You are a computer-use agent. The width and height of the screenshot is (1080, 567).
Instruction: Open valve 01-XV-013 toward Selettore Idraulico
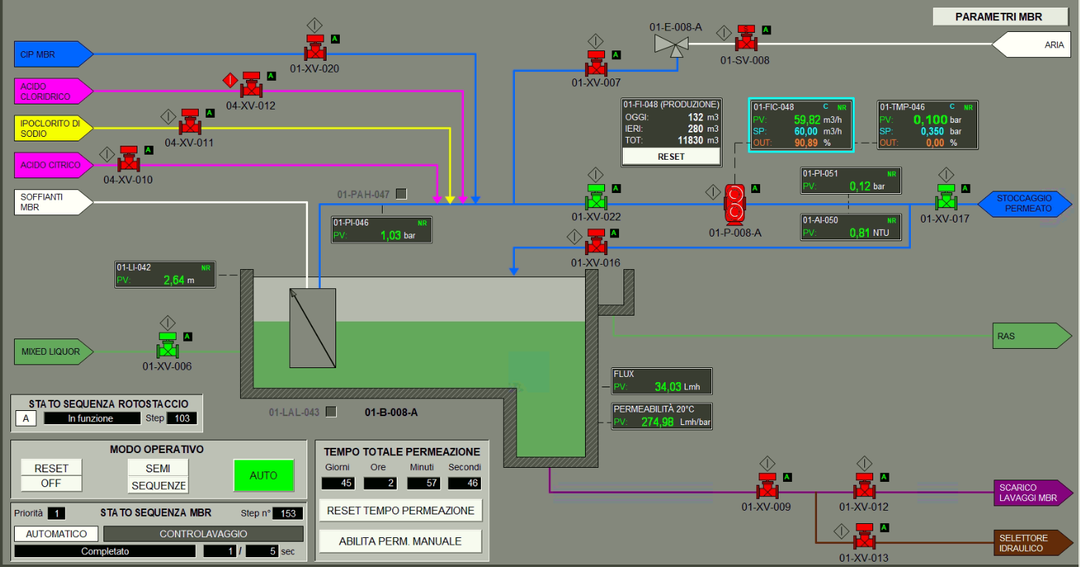pyautogui.click(x=864, y=537)
